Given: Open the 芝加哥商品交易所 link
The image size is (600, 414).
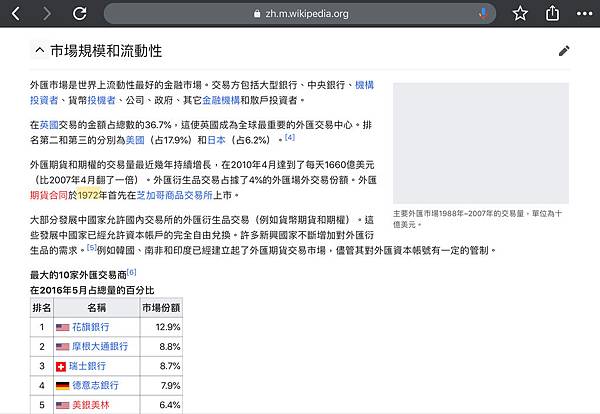Looking at the screenshot, I should (x=174, y=195).
